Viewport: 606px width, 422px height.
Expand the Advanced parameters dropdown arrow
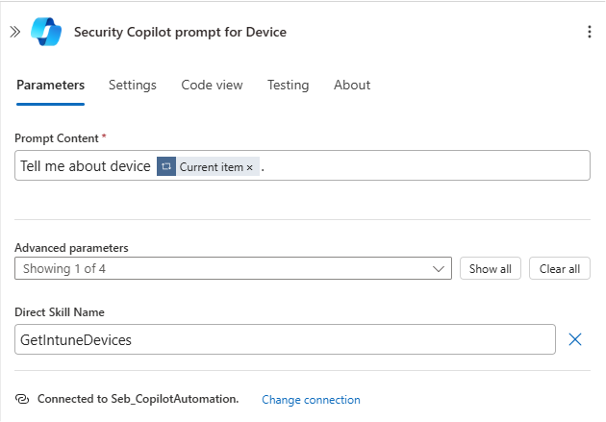point(438,269)
